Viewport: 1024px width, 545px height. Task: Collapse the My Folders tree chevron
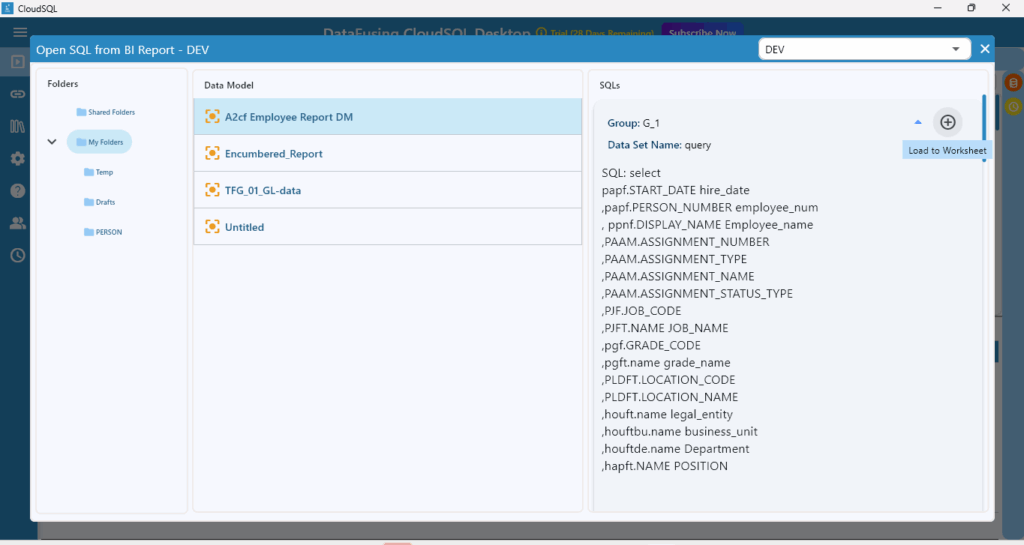[52, 142]
